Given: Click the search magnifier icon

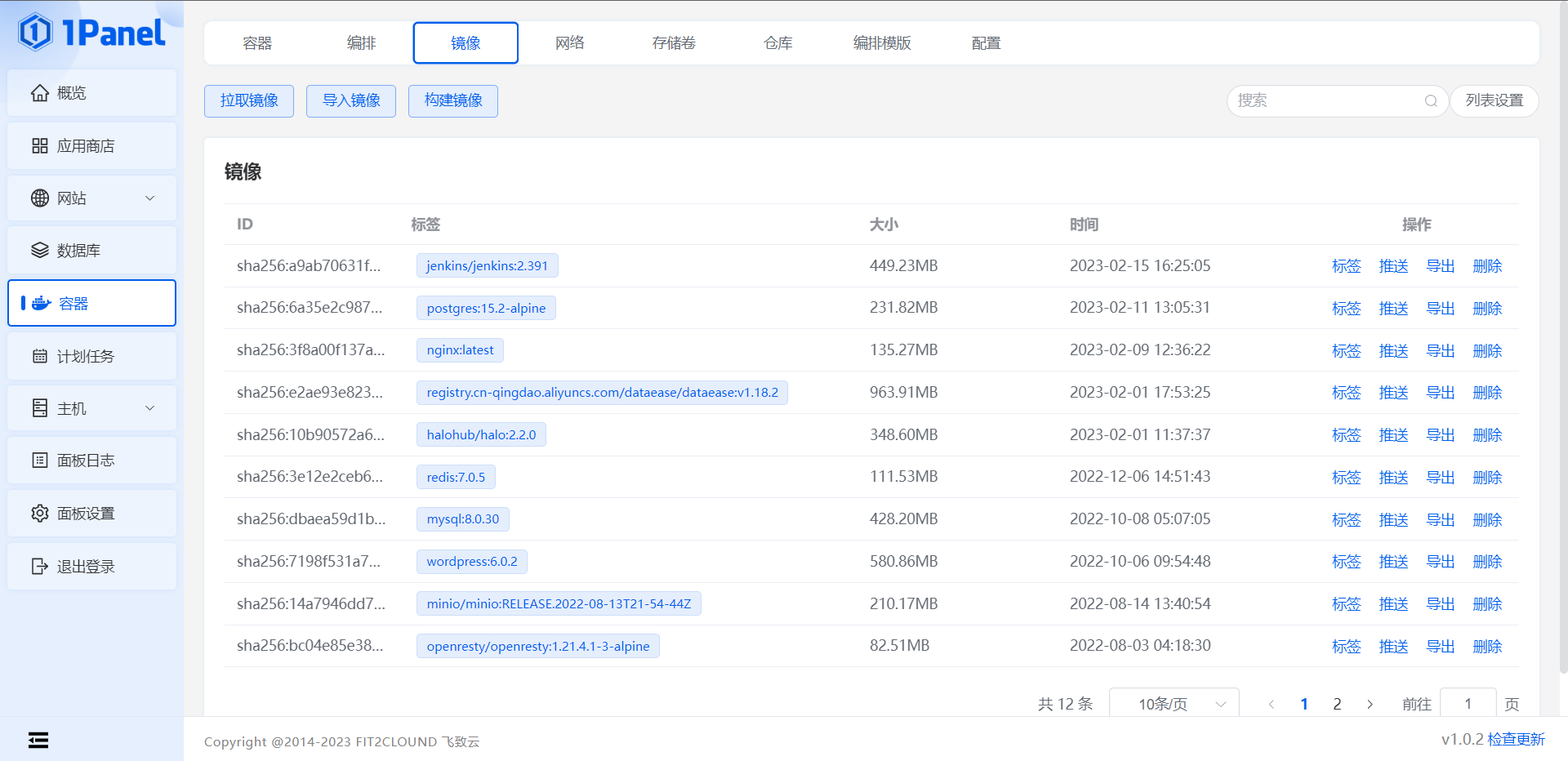Looking at the screenshot, I should tap(1431, 101).
